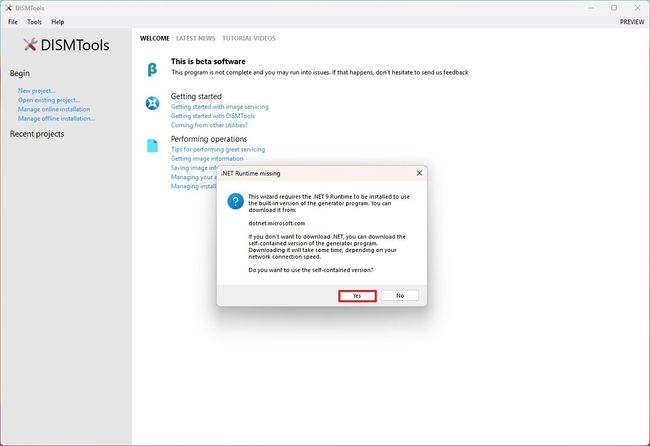Click the .NET Runtime missing dialog title

(251, 173)
